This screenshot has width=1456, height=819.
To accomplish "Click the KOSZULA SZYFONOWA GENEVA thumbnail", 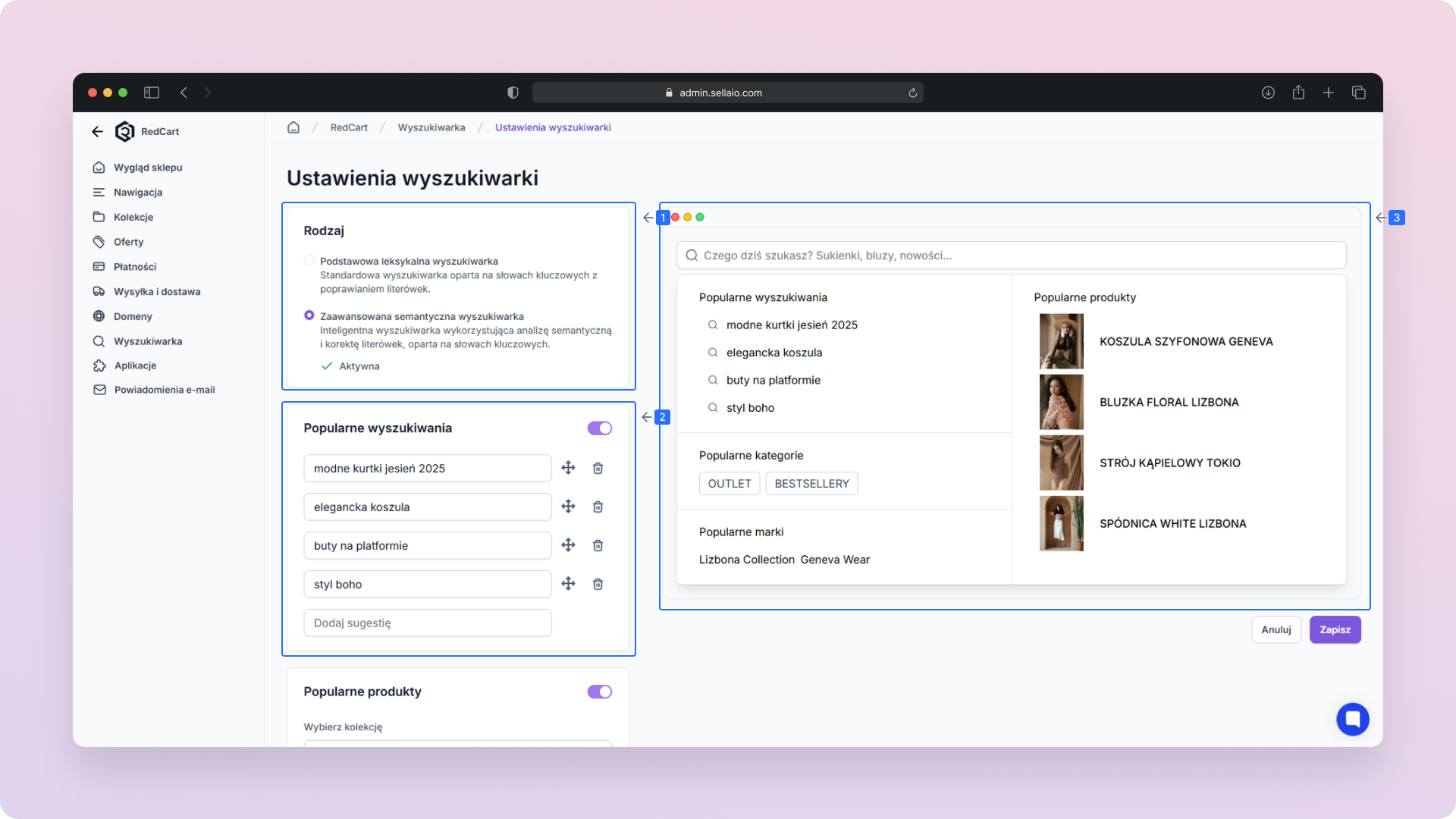I will [1062, 341].
